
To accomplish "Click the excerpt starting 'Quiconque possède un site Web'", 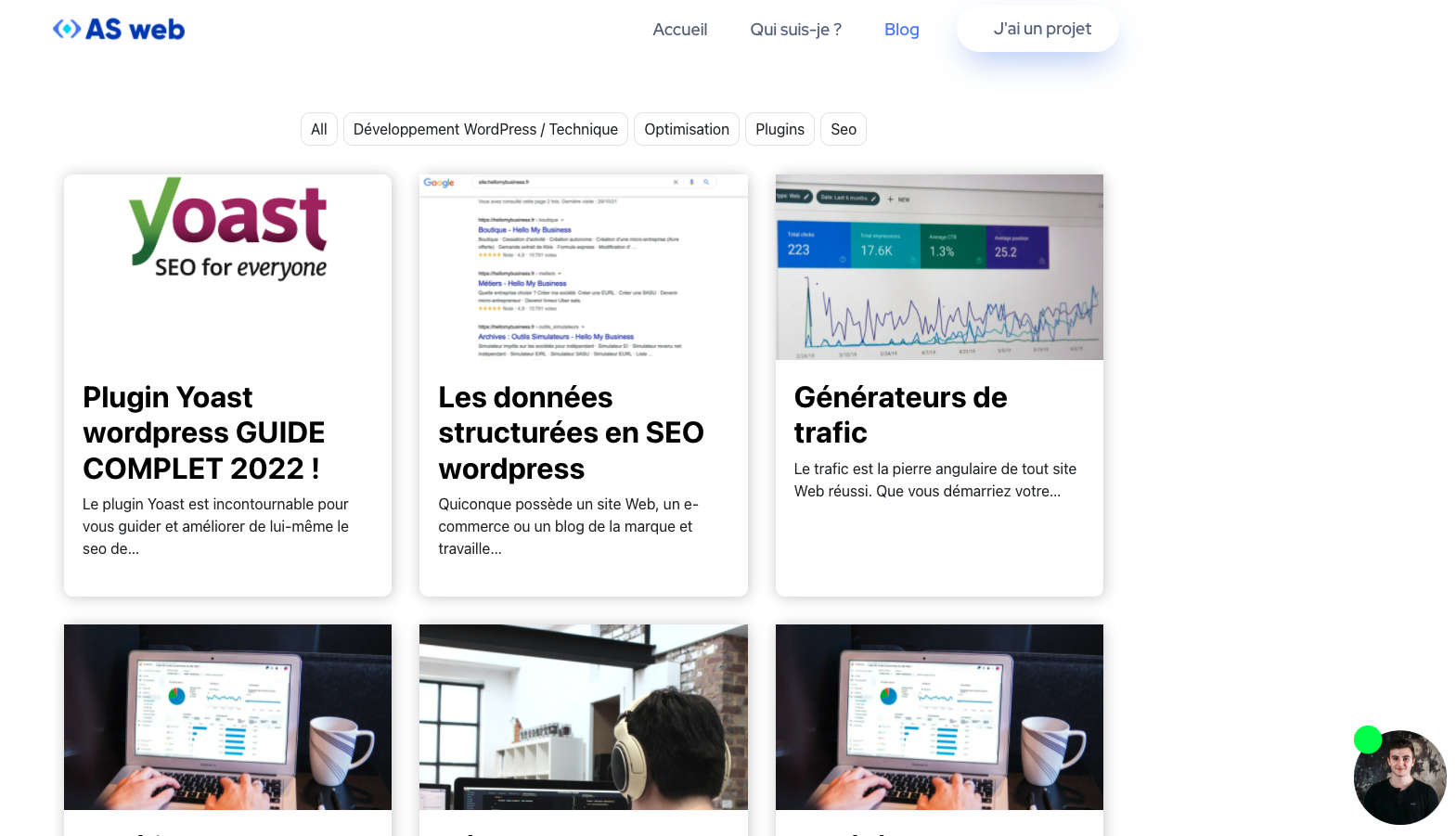I will (x=568, y=526).
